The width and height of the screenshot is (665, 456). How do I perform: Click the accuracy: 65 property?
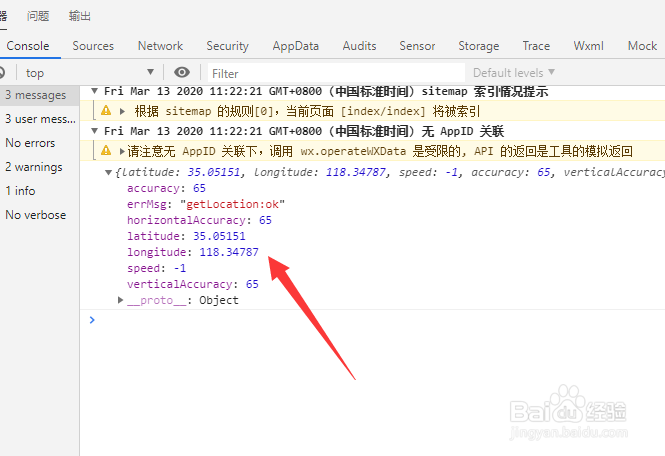pyautogui.click(x=166, y=188)
